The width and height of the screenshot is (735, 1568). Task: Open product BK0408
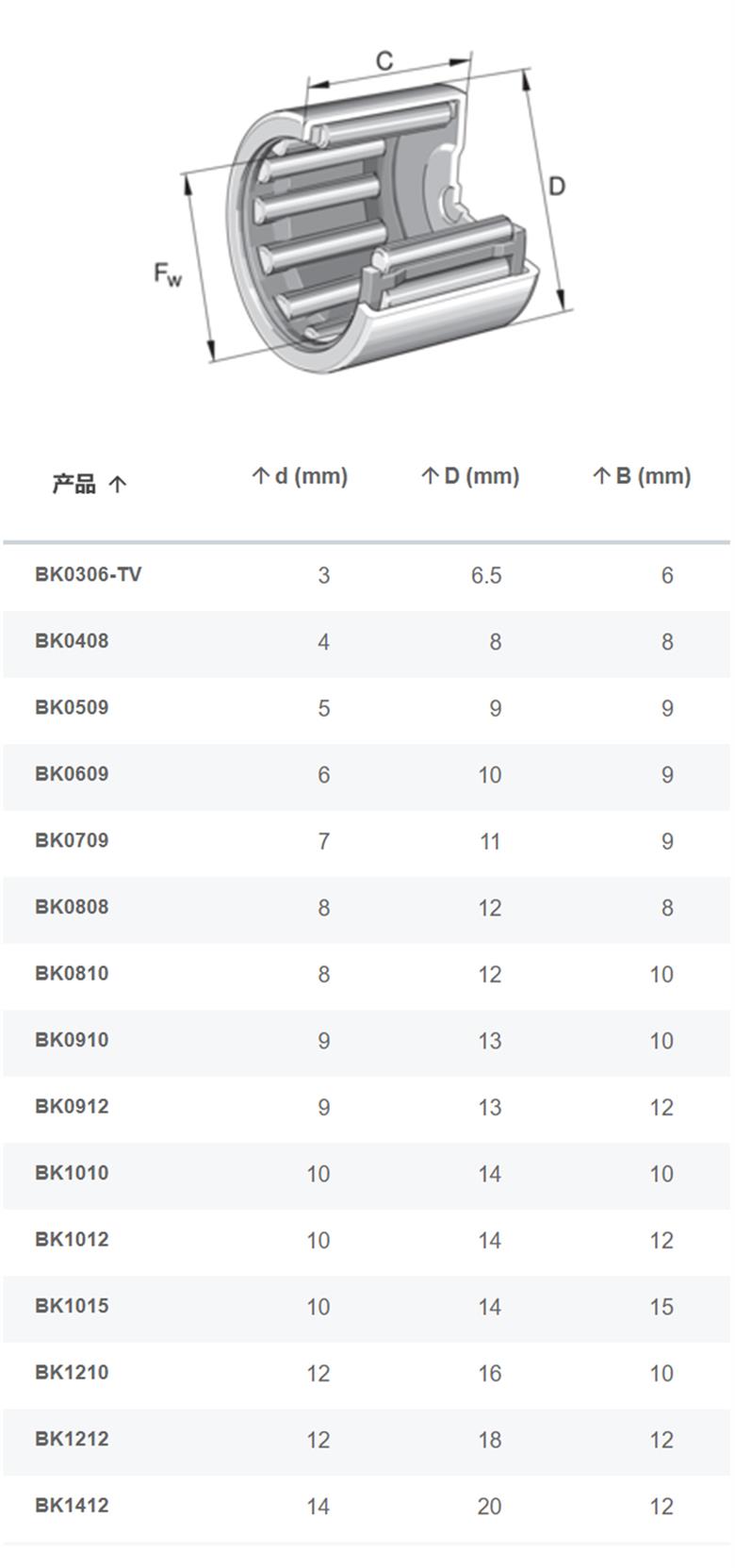[x=72, y=641]
